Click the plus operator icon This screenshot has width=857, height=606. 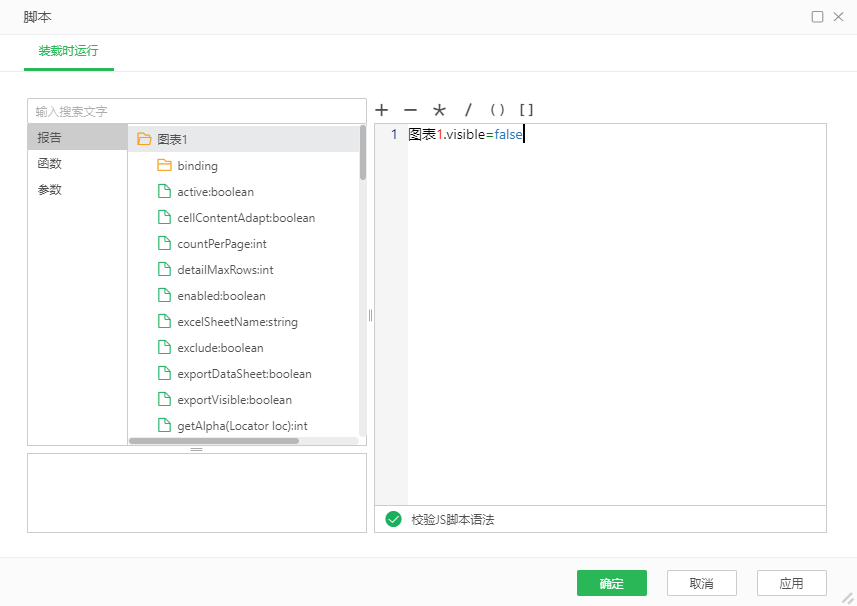click(381, 110)
